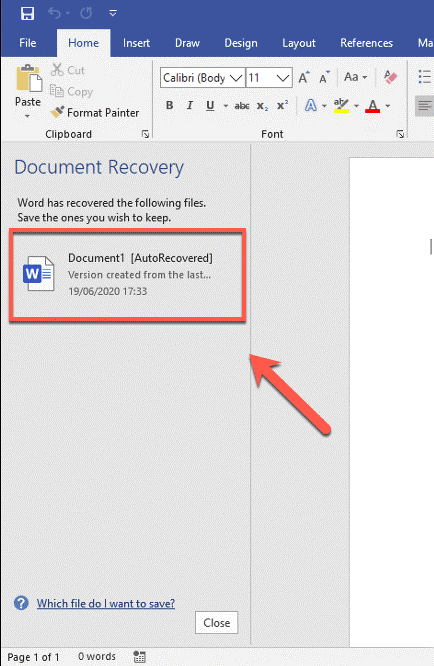Image resolution: width=434 pixels, height=666 pixels.
Task: Apply subscript formatting
Action: [x=262, y=106]
